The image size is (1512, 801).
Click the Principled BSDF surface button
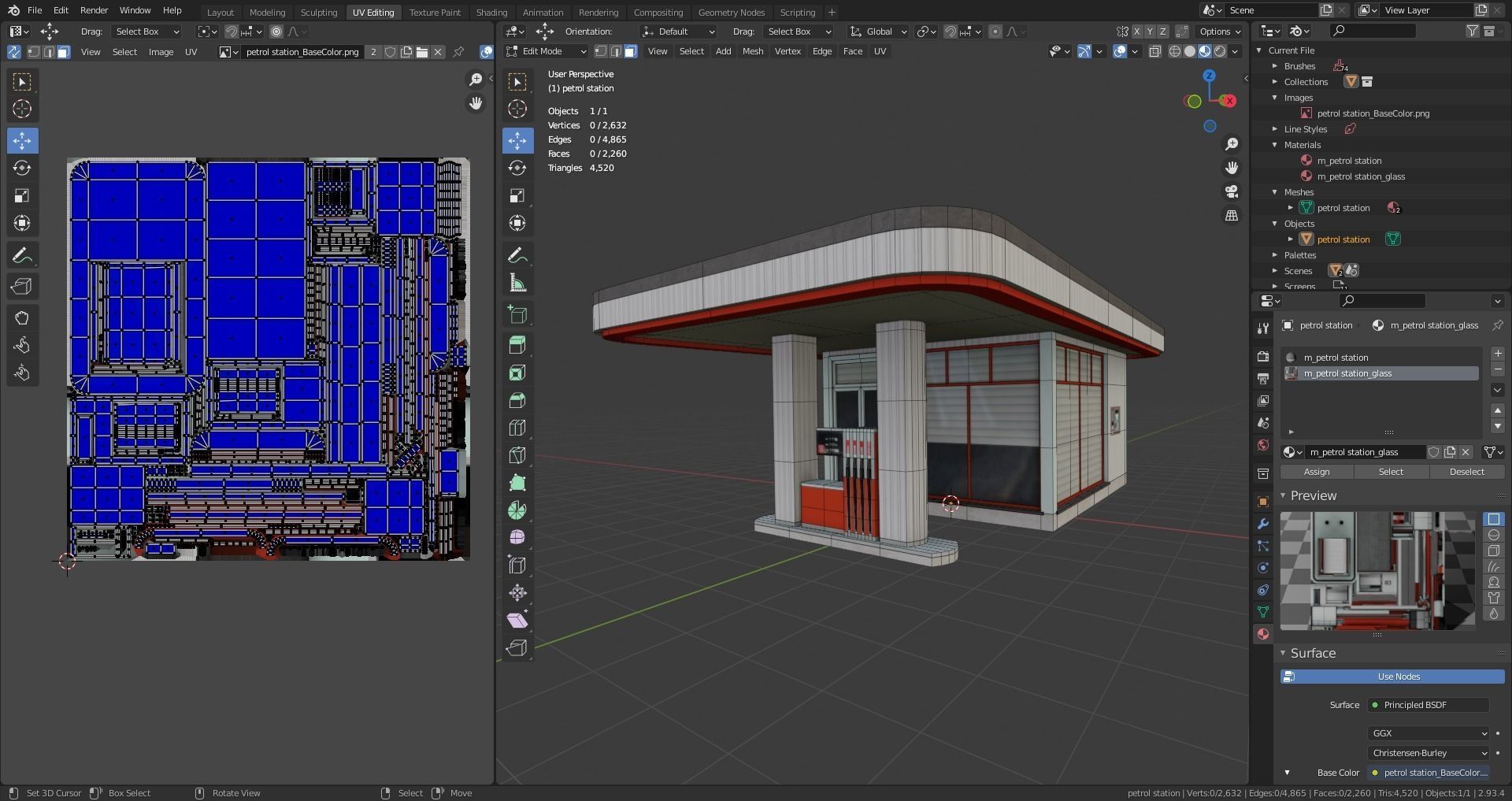[1428, 705]
